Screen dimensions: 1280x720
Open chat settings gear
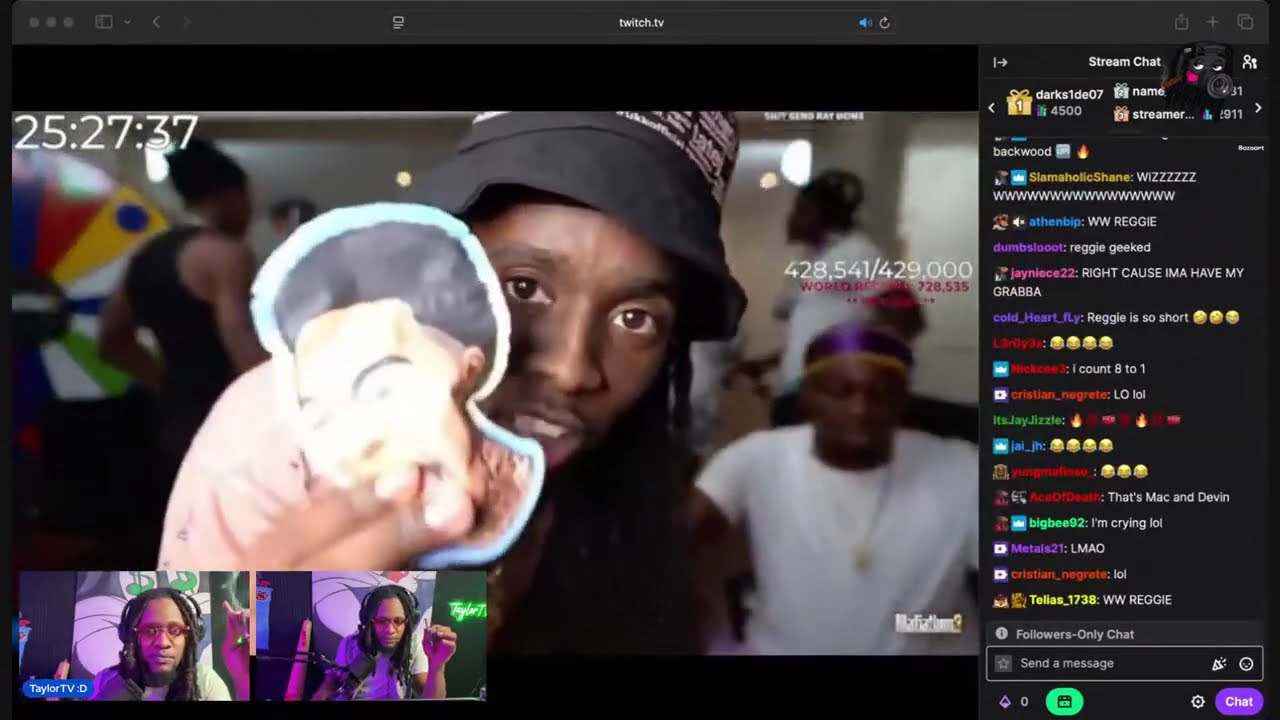1197,702
